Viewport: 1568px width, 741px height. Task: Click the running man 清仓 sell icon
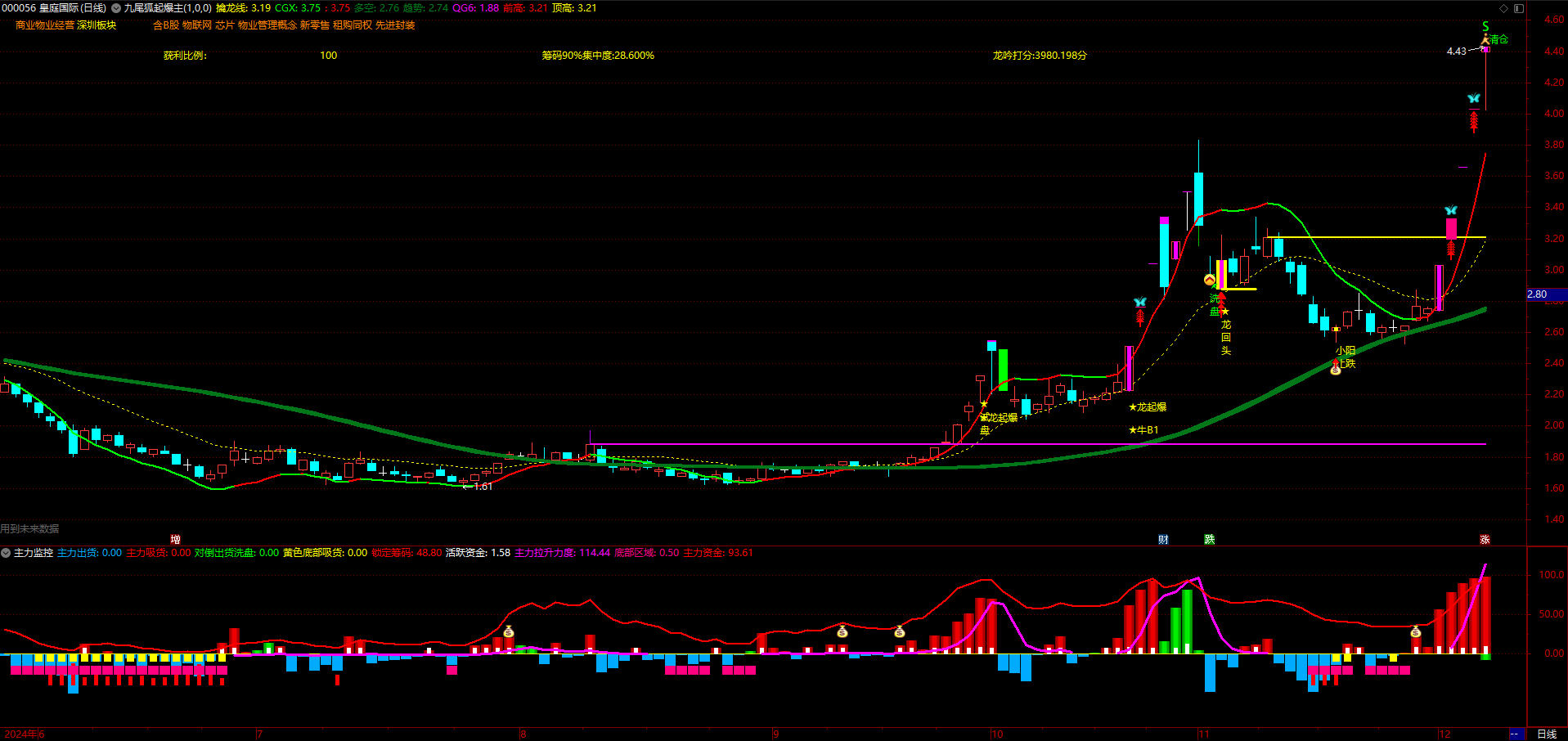pos(1485,38)
